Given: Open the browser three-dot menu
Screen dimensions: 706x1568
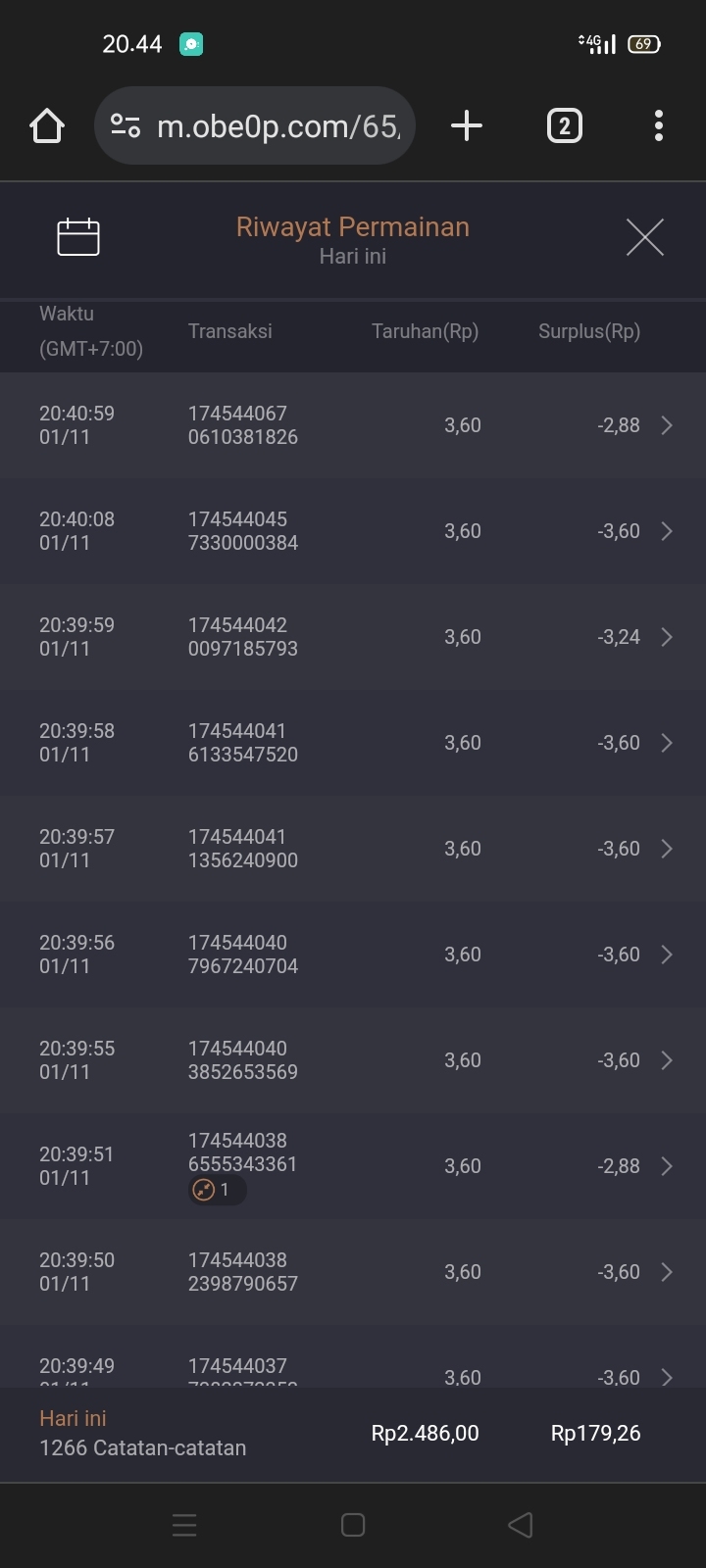Looking at the screenshot, I should 658,126.
